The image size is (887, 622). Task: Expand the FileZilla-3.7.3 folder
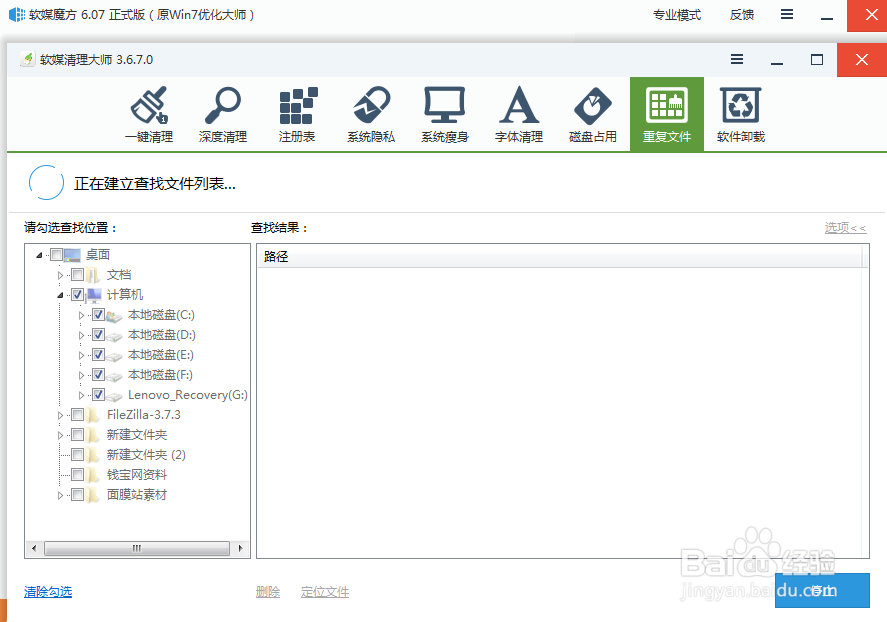pyautogui.click(x=58, y=414)
